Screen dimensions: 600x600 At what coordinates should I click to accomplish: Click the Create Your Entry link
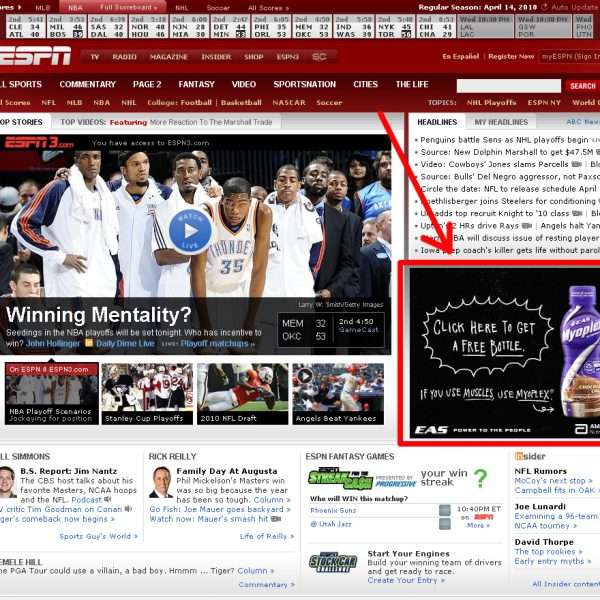(406, 580)
